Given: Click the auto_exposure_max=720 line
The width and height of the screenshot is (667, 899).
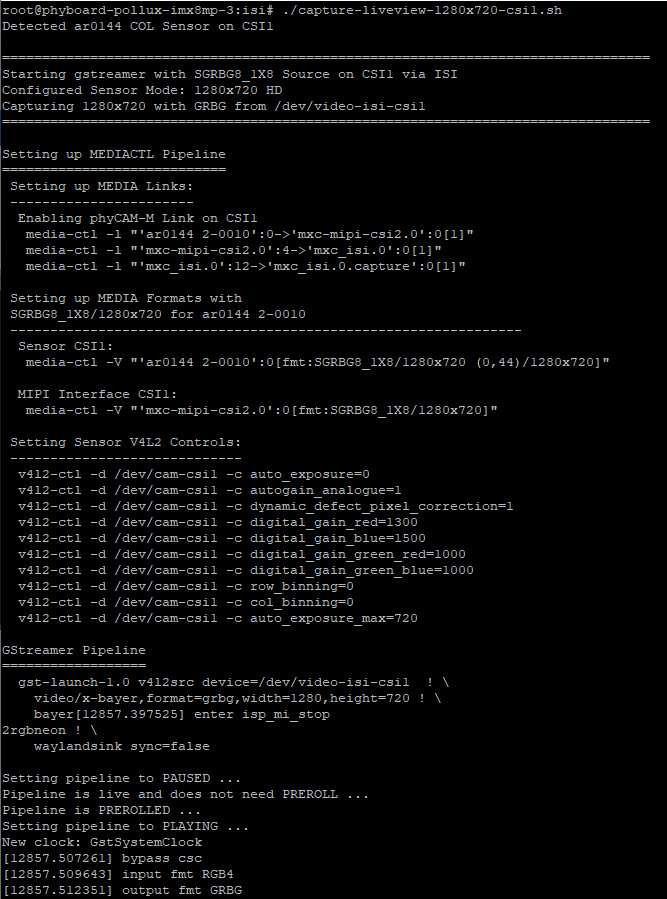Looking at the screenshot, I should (218, 619).
